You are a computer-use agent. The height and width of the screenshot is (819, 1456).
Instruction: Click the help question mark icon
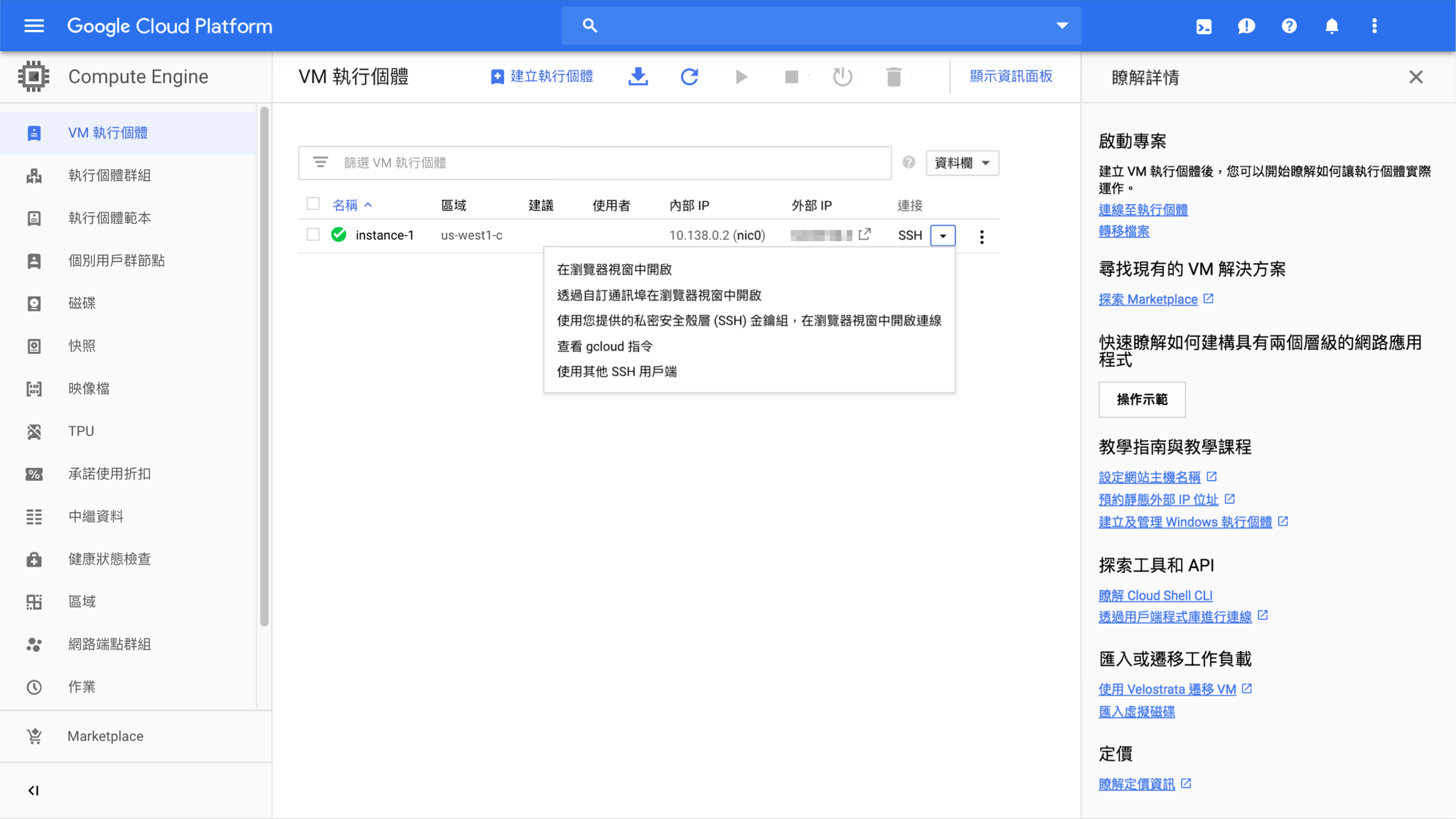tap(1289, 26)
